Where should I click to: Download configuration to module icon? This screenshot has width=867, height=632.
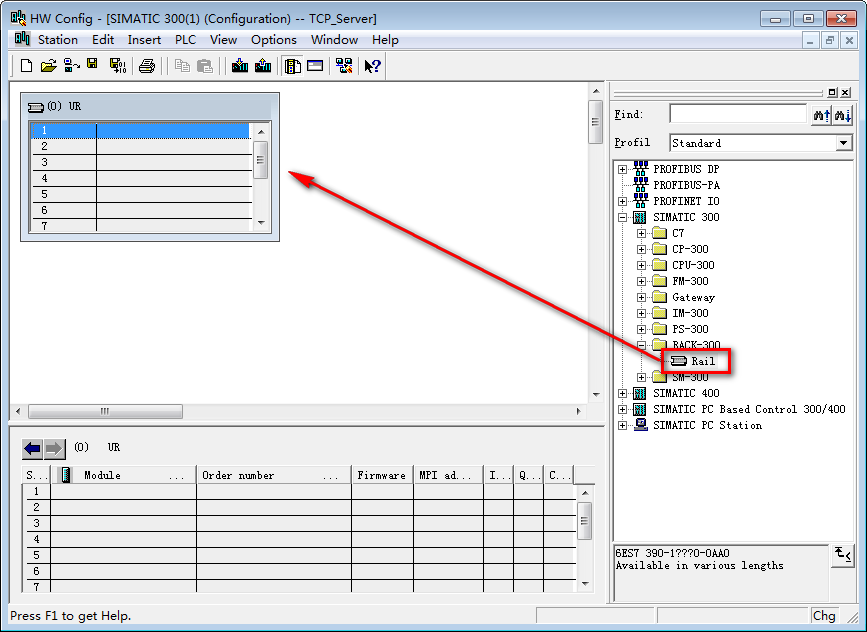click(x=239, y=66)
